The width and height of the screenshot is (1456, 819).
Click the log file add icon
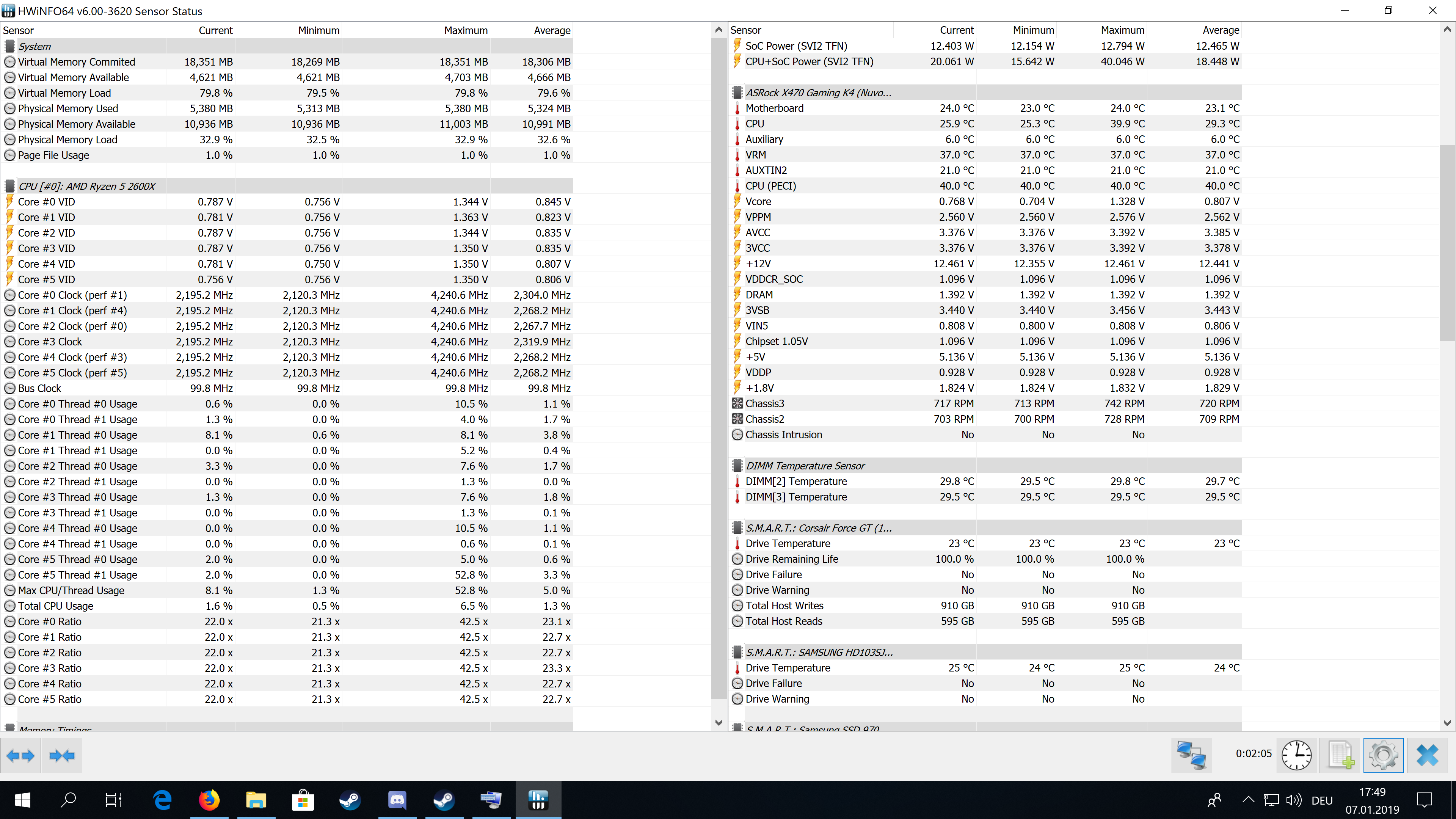coord(1340,755)
